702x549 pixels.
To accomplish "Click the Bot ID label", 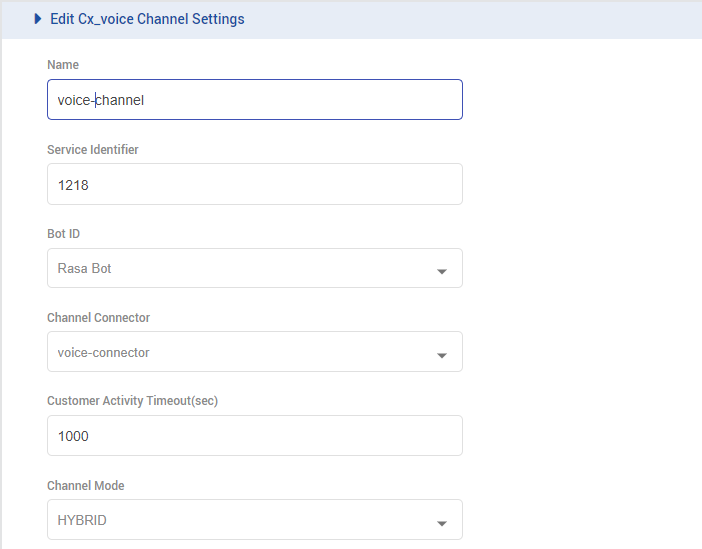I will 64,234.
